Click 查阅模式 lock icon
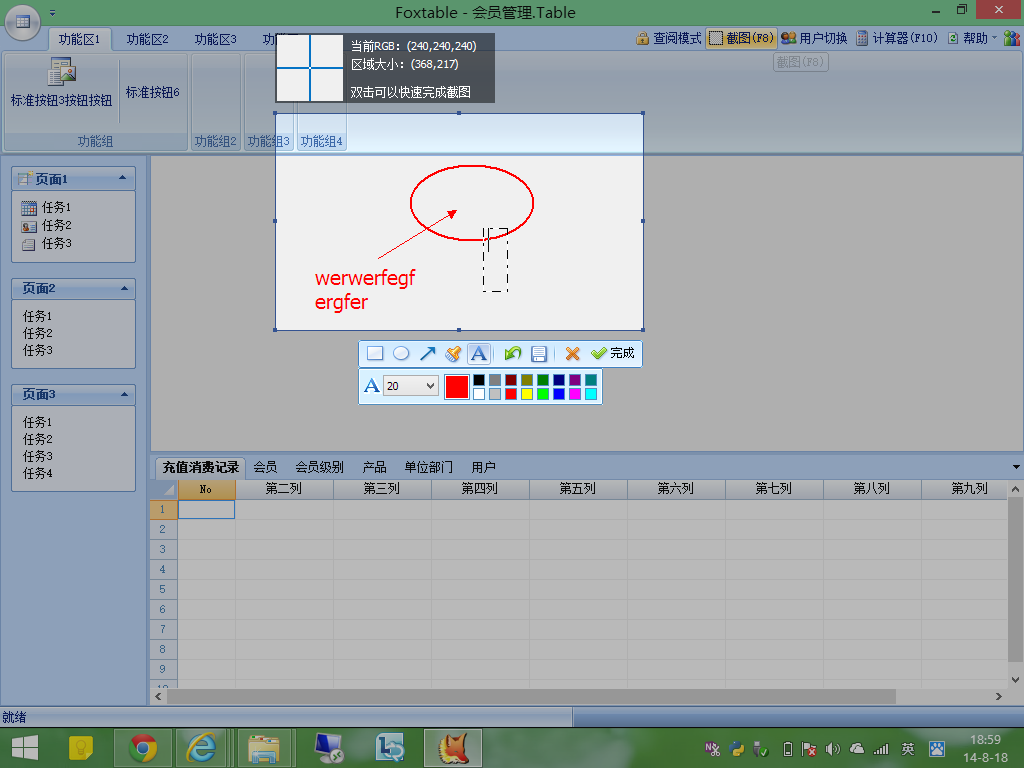The height and width of the screenshot is (768, 1024). click(643, 39)
